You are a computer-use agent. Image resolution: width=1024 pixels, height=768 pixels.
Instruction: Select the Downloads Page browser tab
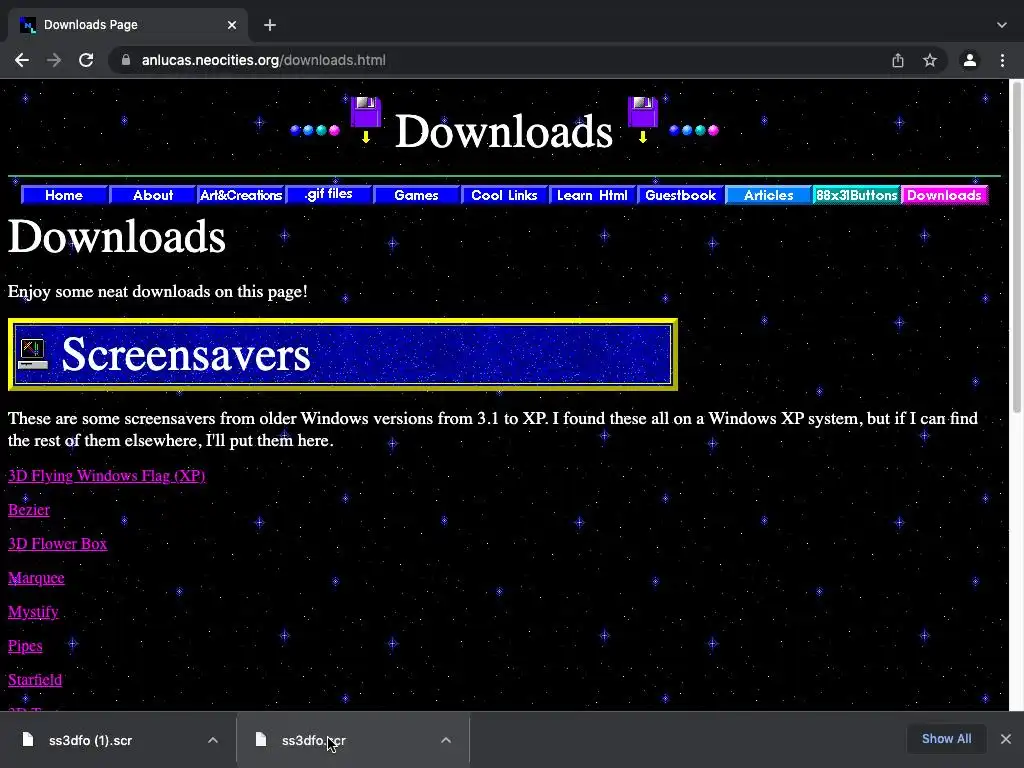pyautogui.click(x=127, y=25)
